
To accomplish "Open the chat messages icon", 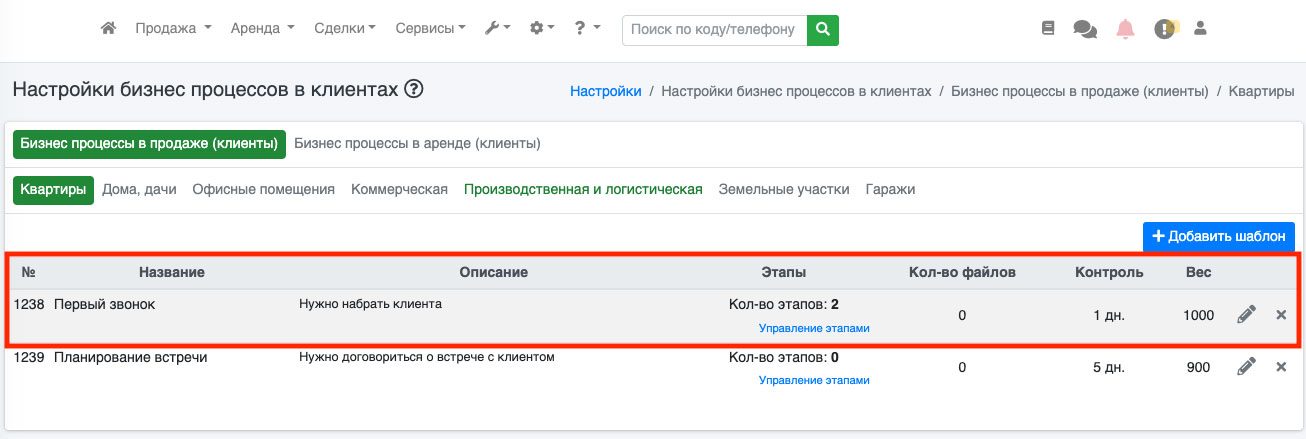I will point(1085,29).
